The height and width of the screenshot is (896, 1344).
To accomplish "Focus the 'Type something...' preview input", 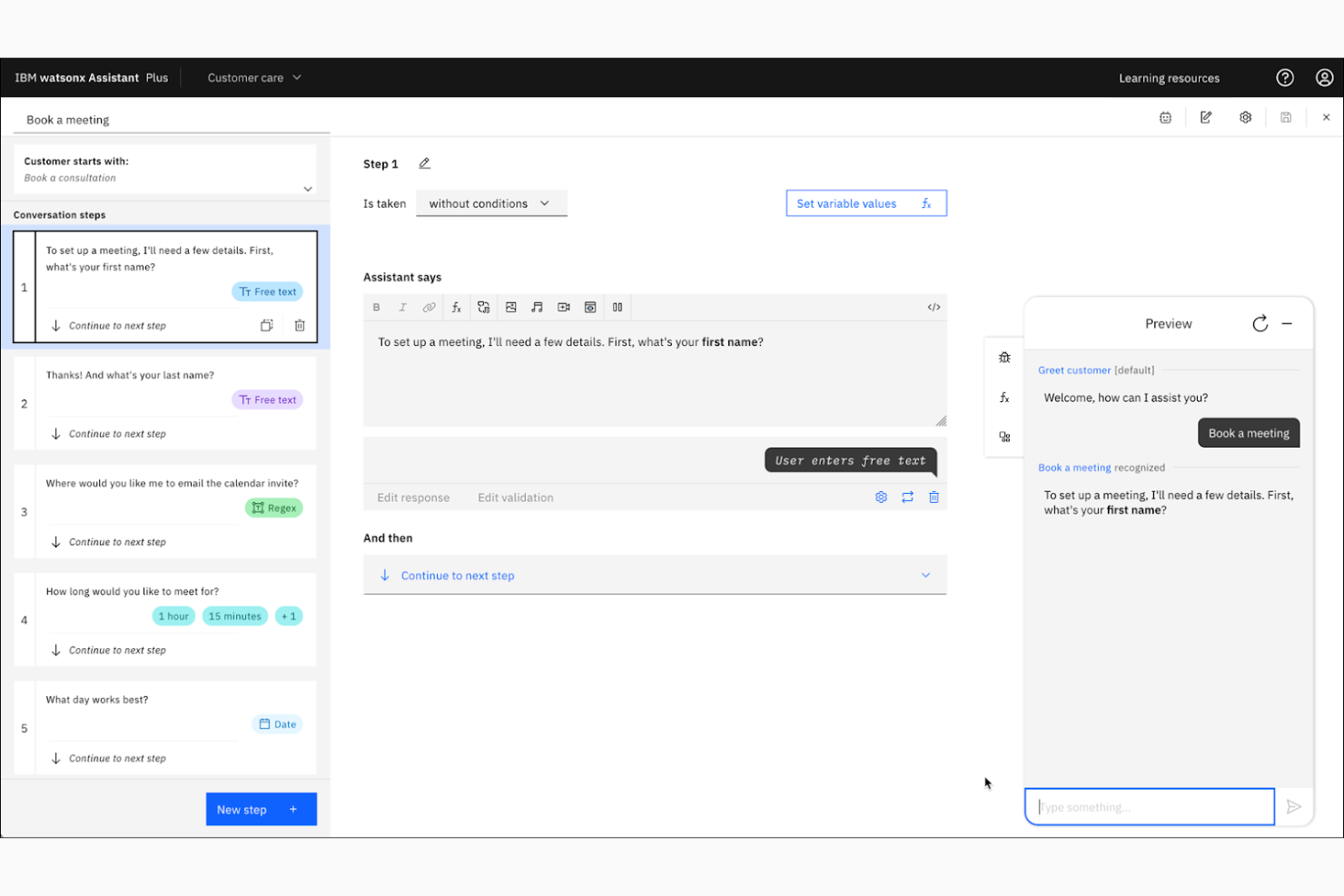I will [1150, 807].
